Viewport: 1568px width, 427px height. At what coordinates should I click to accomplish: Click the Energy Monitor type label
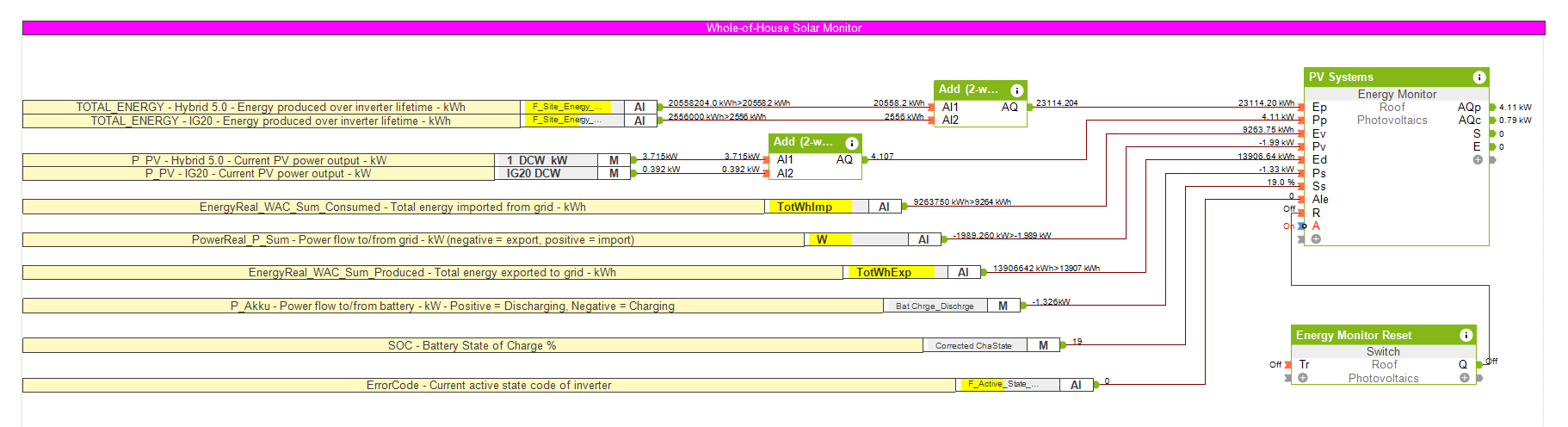(1397, 94)
